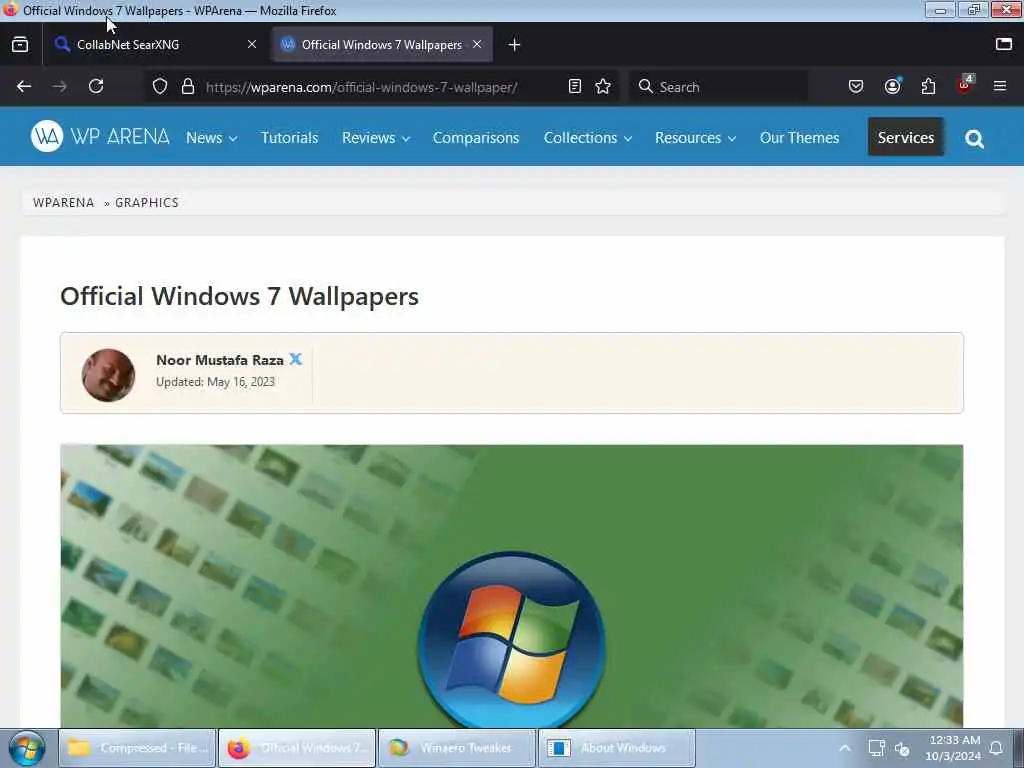This screenshot has height=768, width=1024.
Task: Open the taskbar clock showing 12:33 AM
Action: click(953, 748)
